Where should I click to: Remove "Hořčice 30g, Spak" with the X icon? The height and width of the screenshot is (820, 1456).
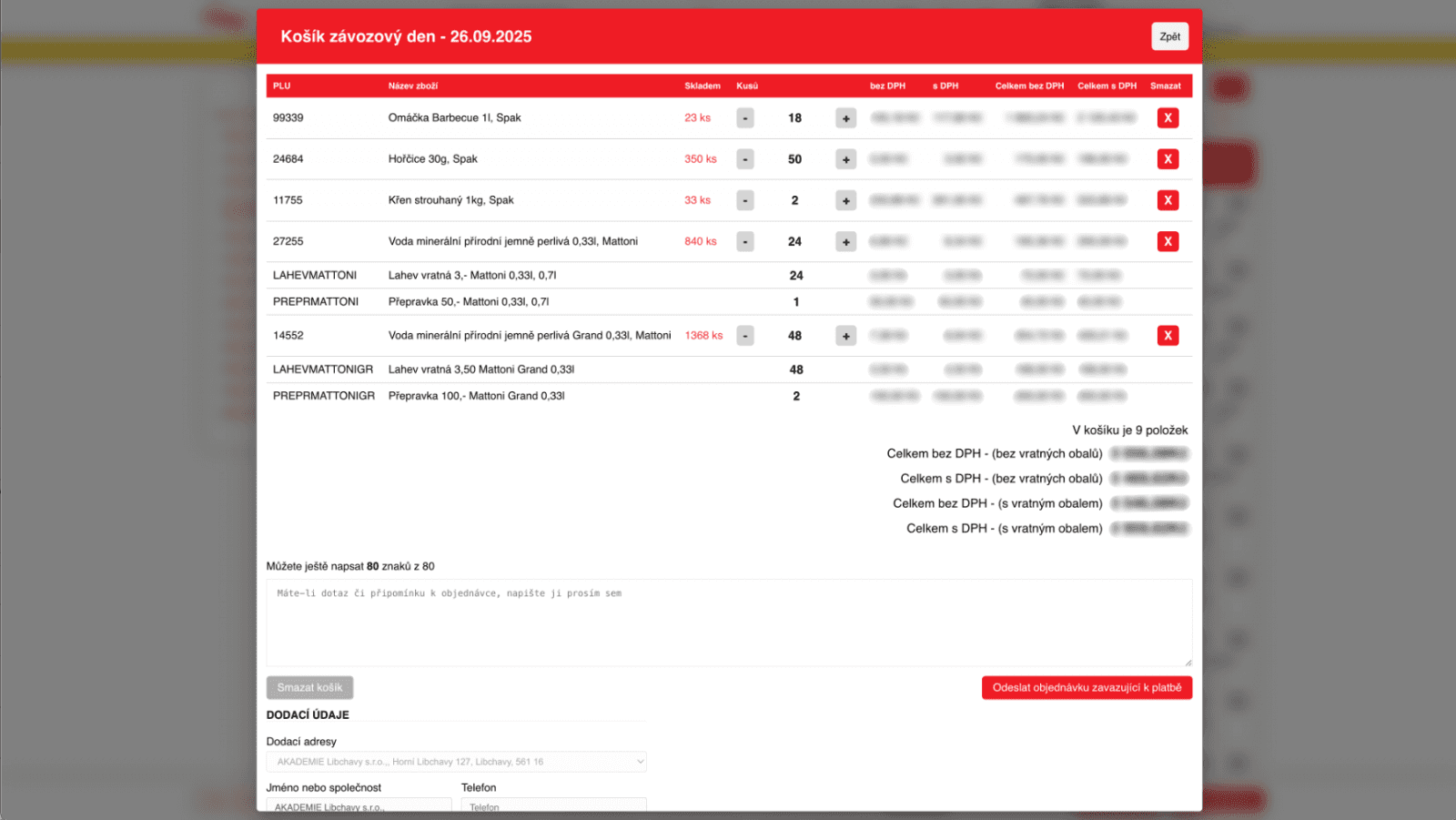(x=1168, y=158)
